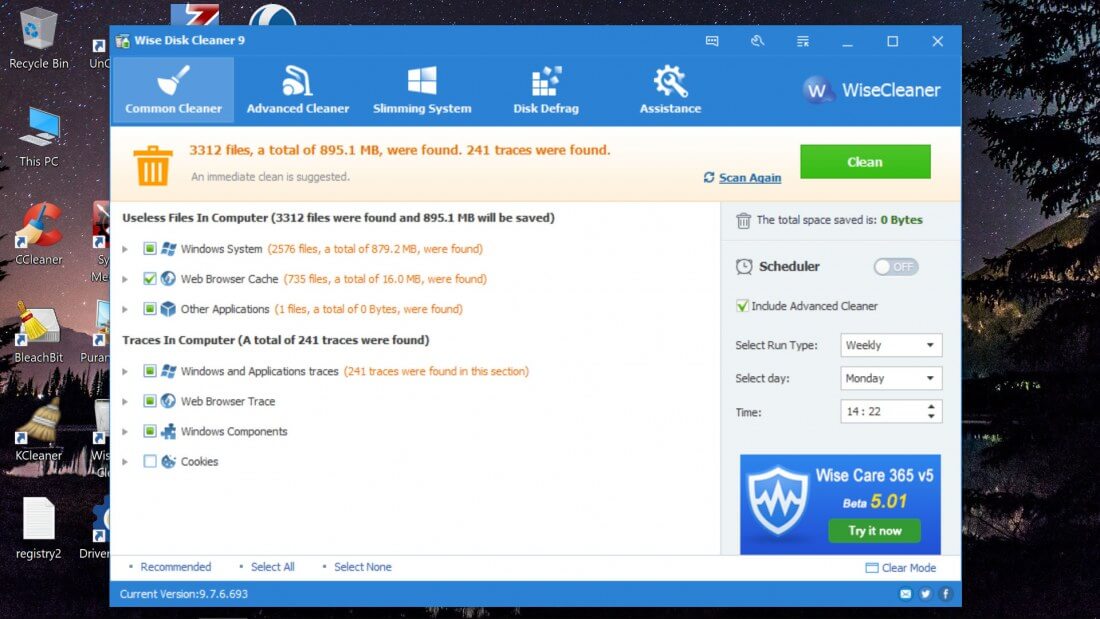Open the feedback icon in title bar
1100x619 pixels.
[712, 41]
